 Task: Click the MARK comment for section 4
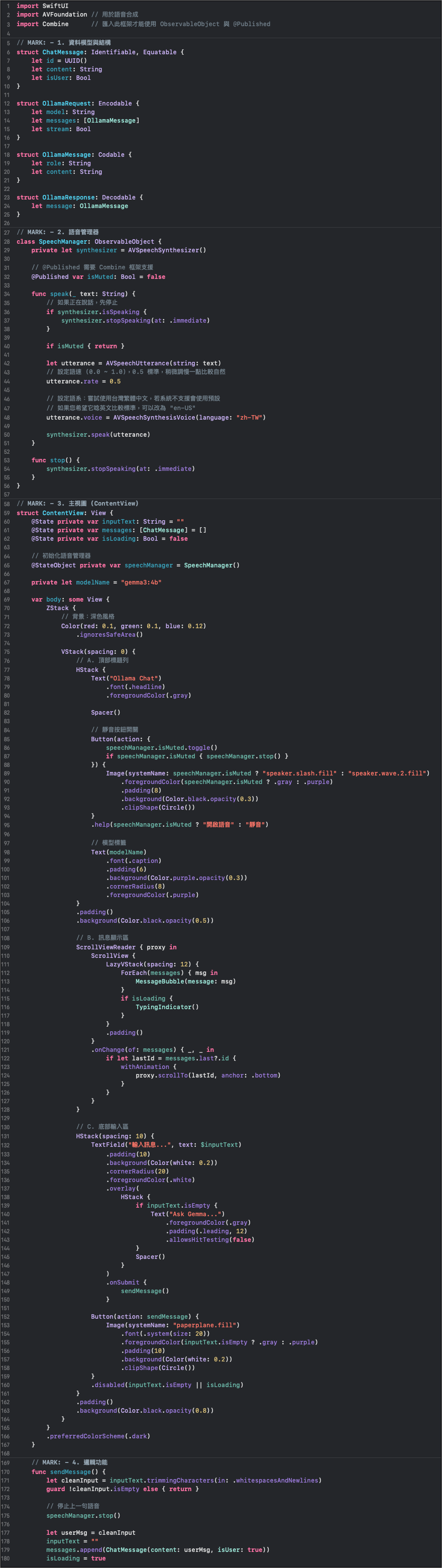click(69, 1462)
